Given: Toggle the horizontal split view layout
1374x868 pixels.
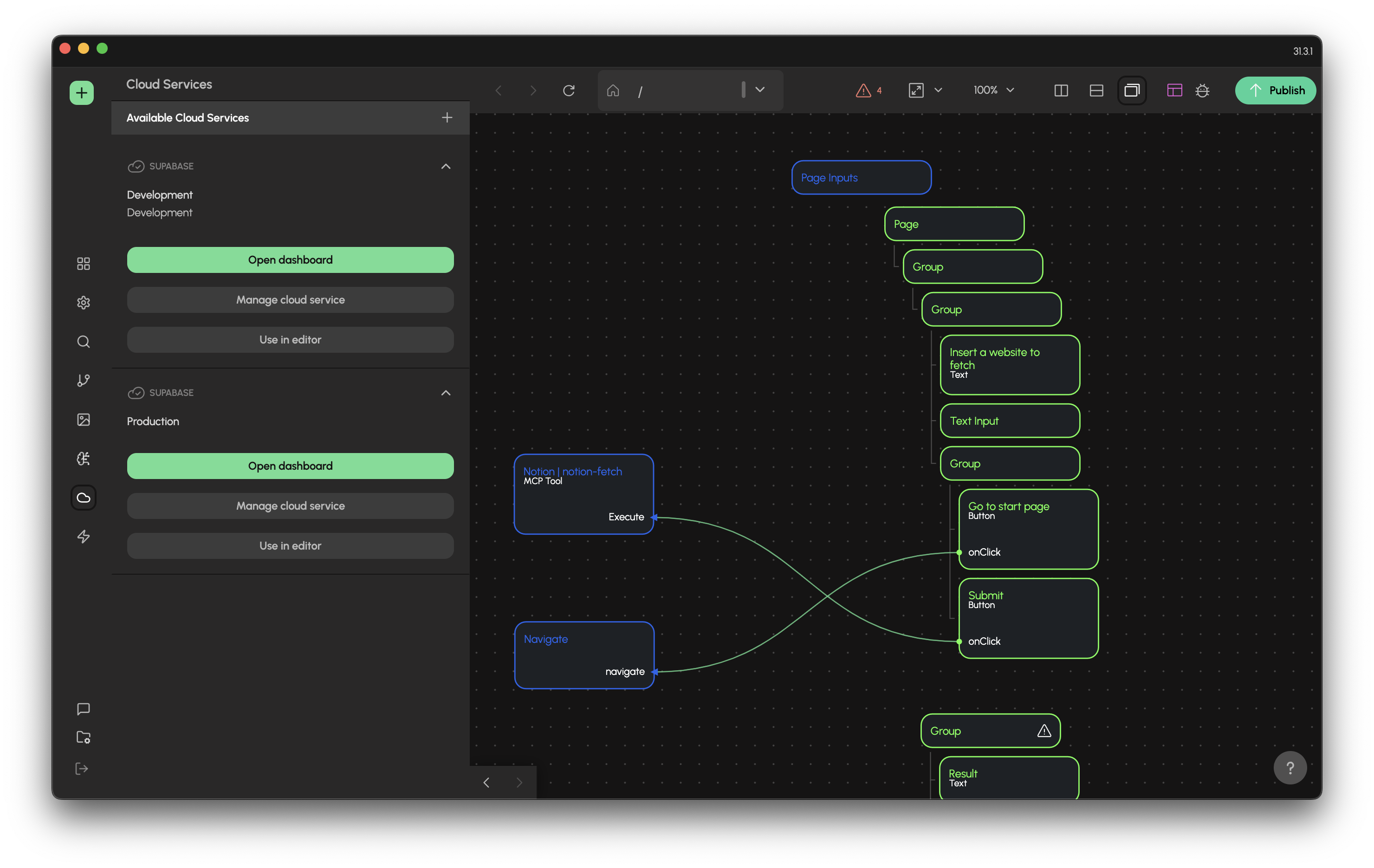Looking at the screenshot, I should (x=1096, y=90).
